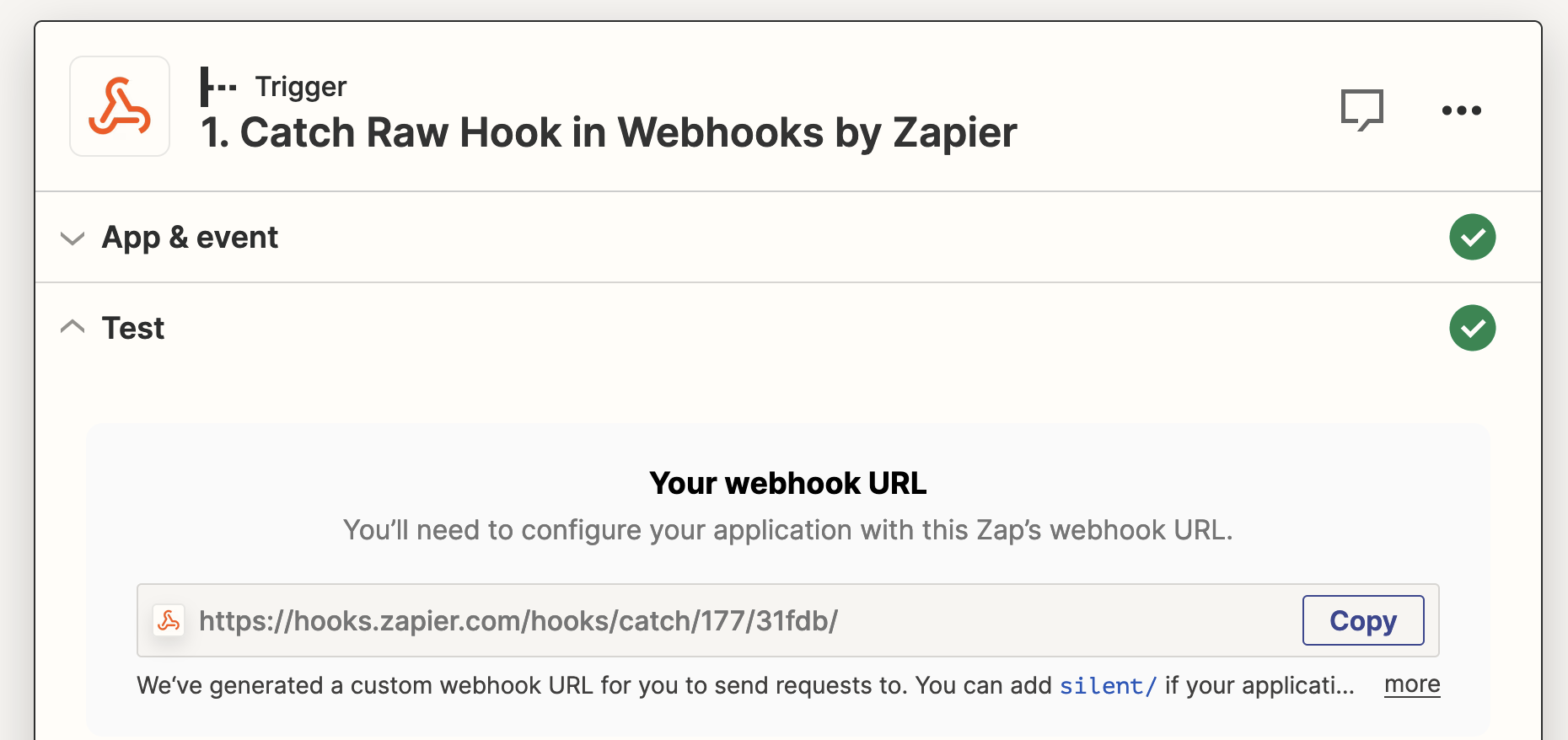Select the Trigger label above the step name

pyautogui.click(x=300, y=85)
